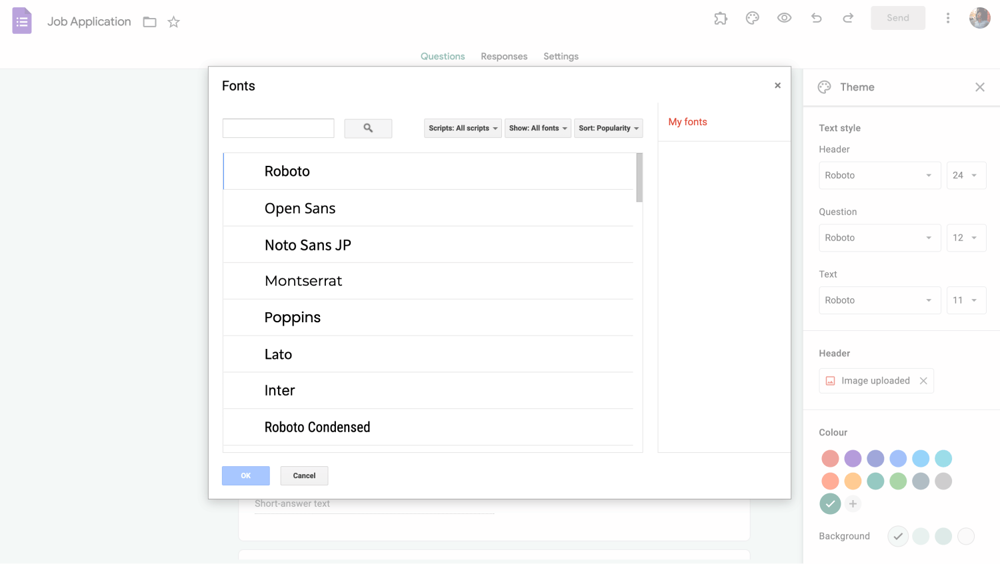The width and height of the screenshot is (1000, 564).
Task: Select the Lato font
Action: point(428,354)
